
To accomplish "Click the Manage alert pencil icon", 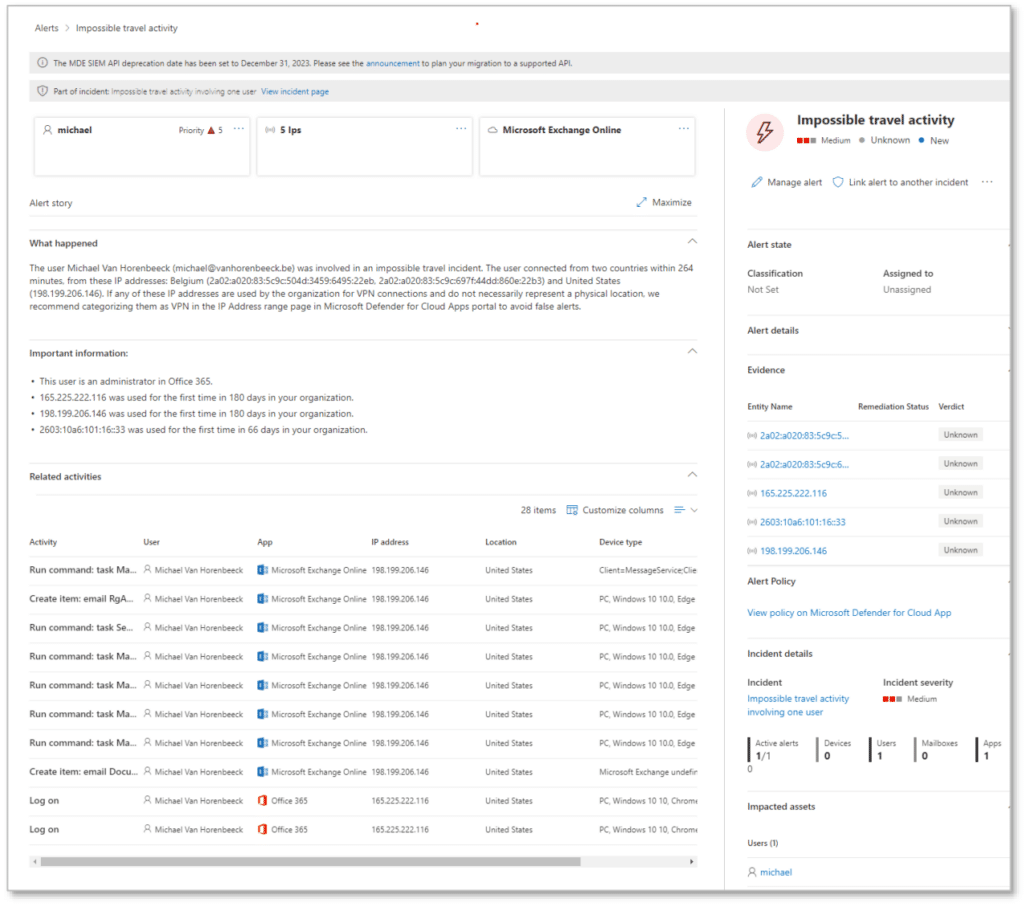I will pos(757,182).
